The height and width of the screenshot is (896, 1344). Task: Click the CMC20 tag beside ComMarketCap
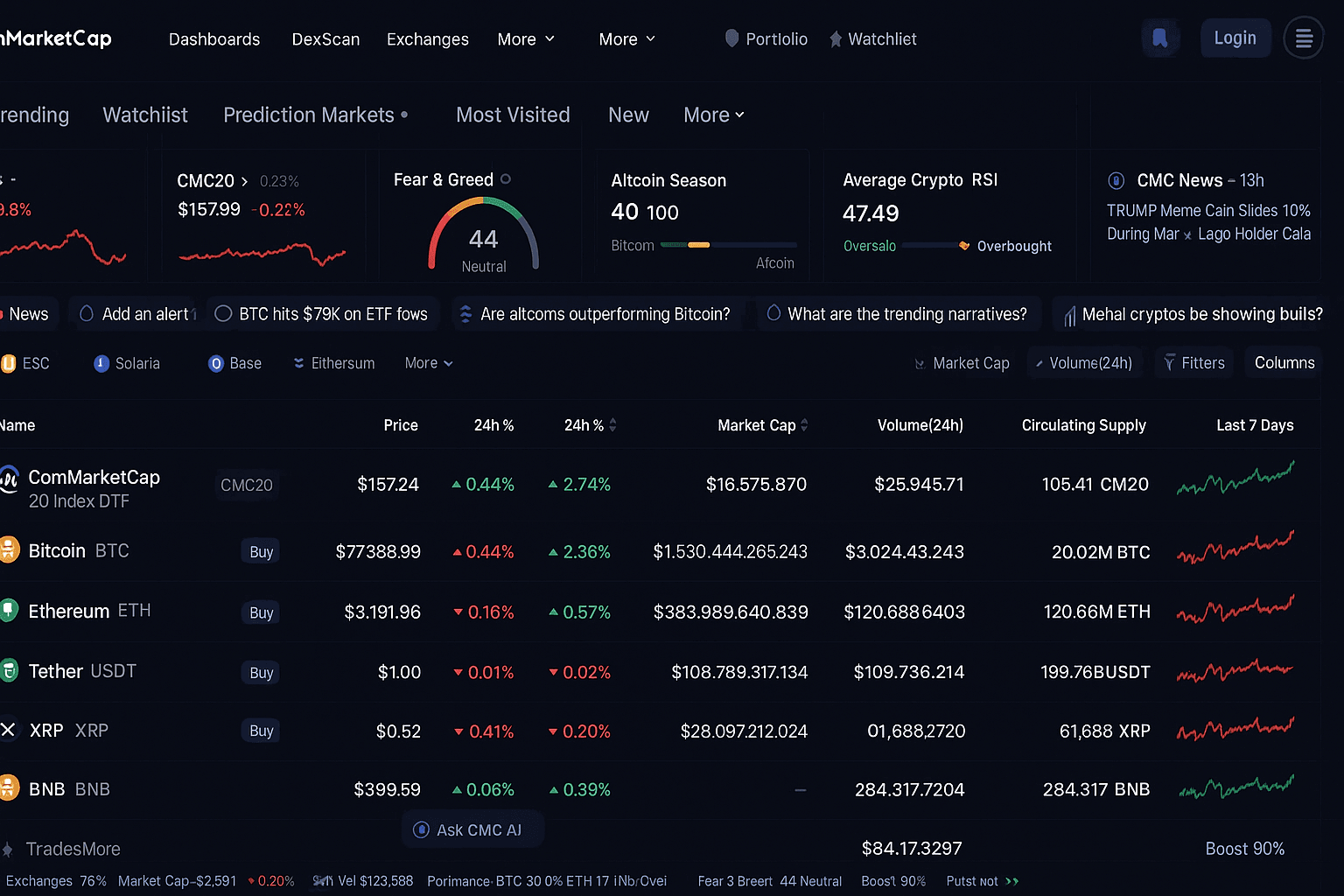pos(247,485)
